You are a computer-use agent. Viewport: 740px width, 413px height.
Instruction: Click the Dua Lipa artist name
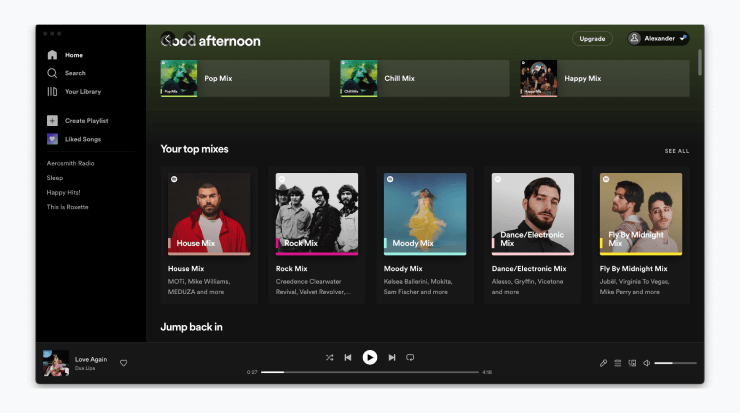(x=85, y=368)
